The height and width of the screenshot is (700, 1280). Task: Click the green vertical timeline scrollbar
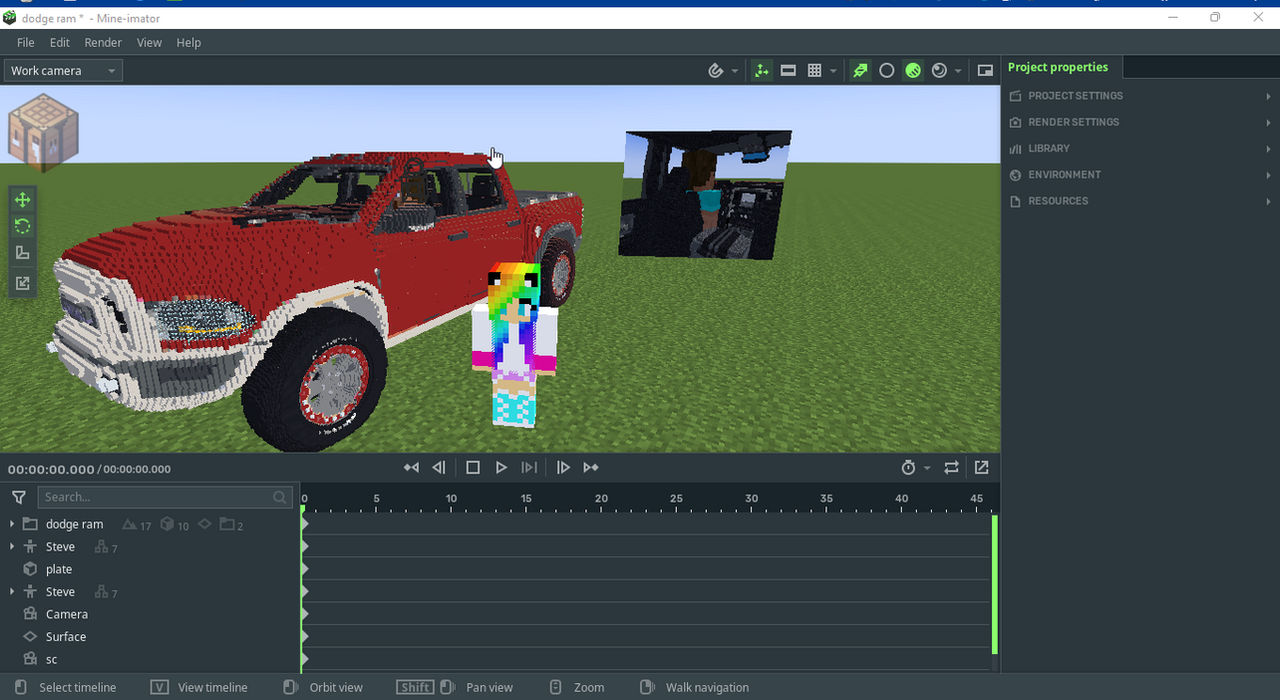tap(995, 585)
